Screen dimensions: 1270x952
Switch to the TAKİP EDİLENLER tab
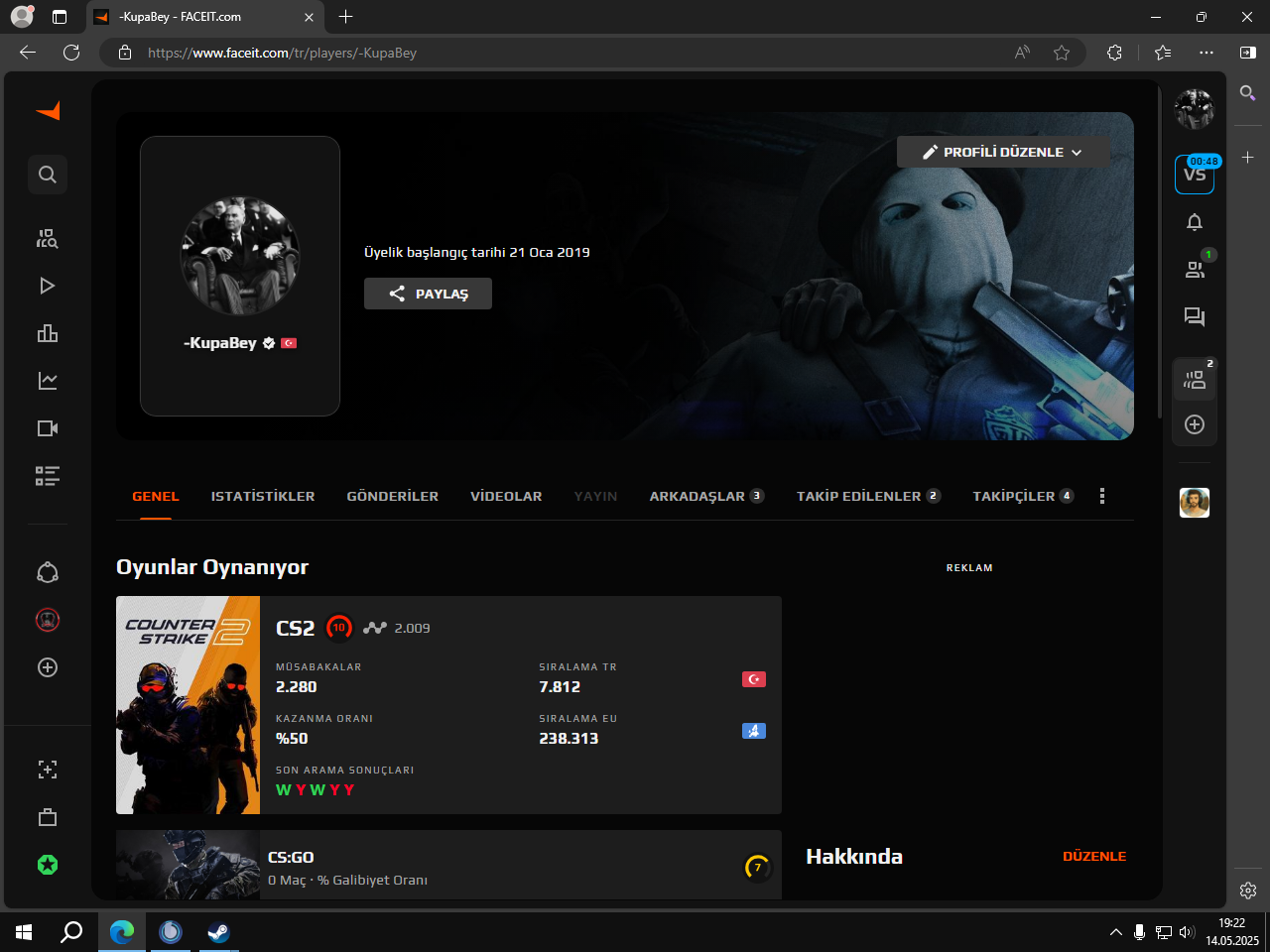click(868, 496)
